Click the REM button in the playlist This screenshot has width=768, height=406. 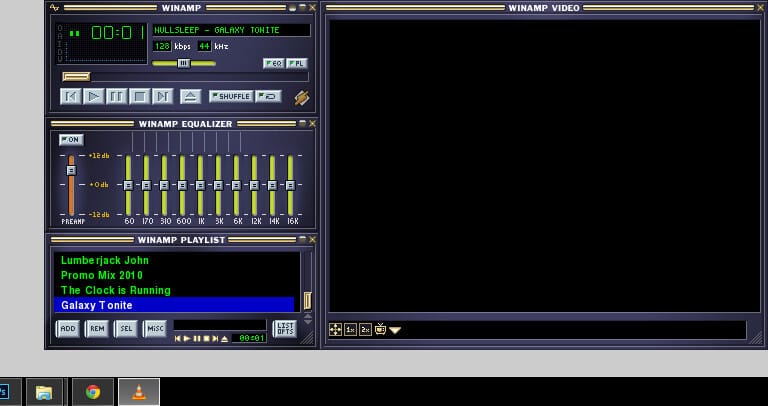coord(97,328)
